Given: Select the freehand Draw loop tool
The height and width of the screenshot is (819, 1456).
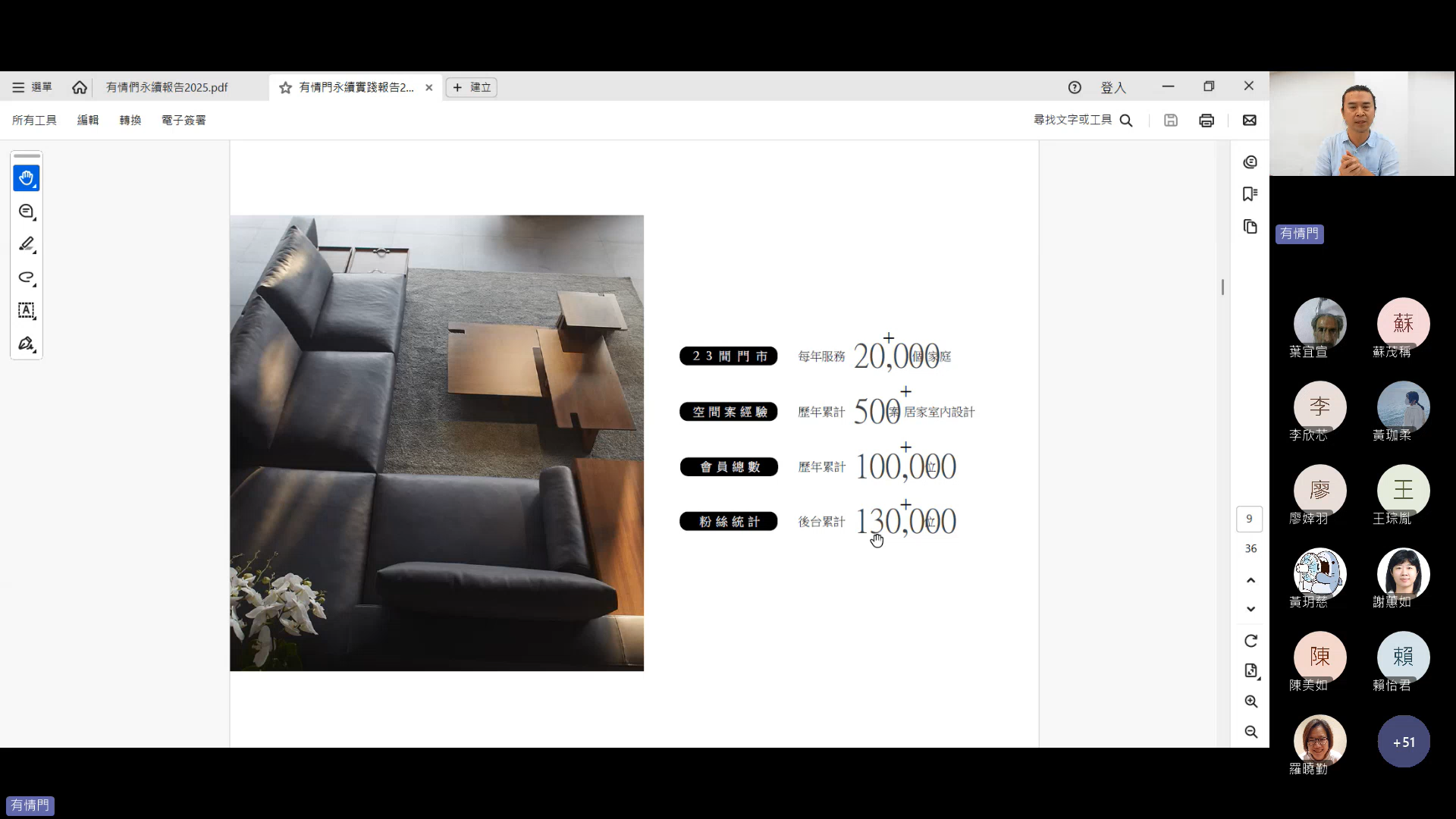Looking at the screenshot, I should [x=27, y=278].
